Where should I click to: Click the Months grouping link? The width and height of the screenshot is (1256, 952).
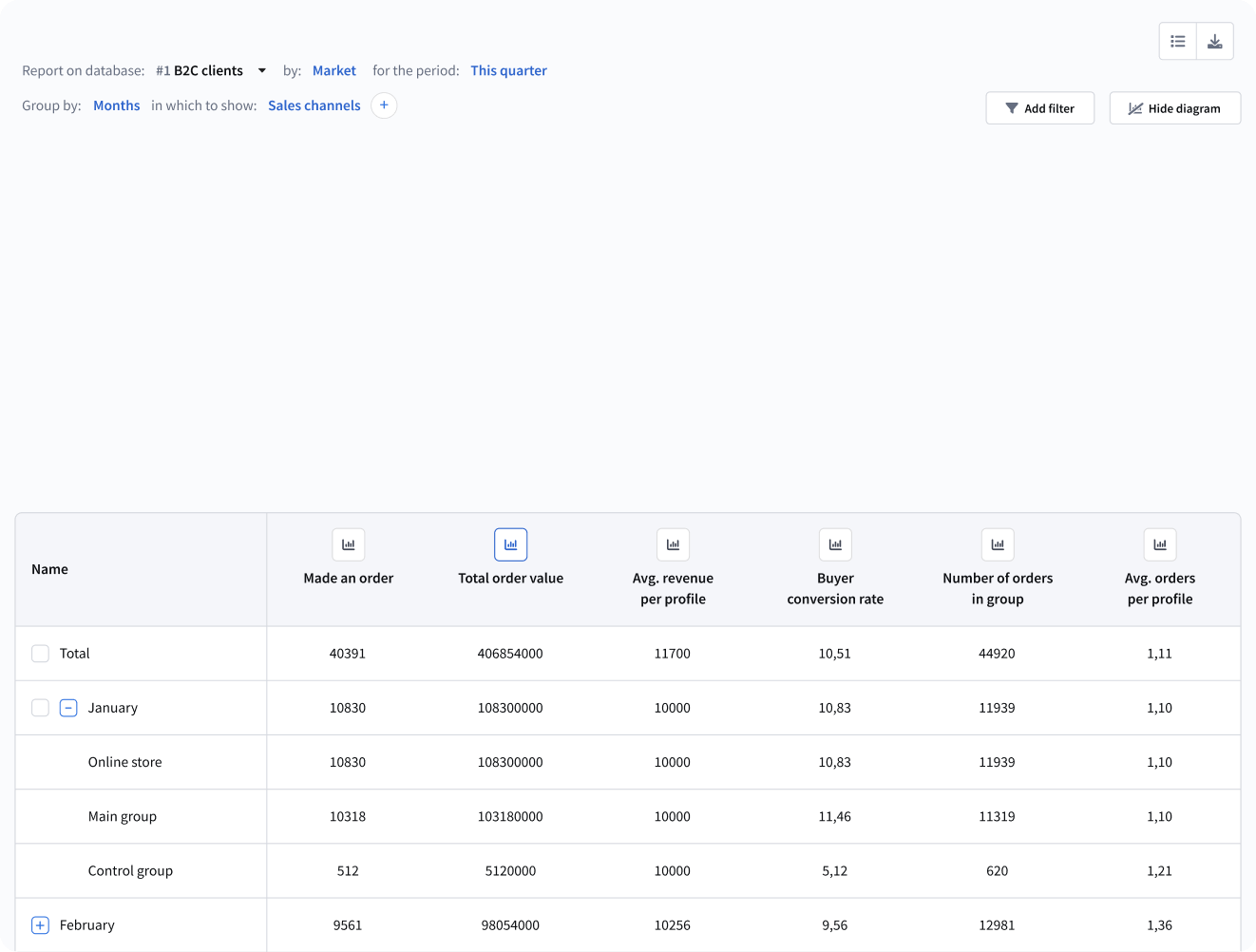pos(117,105)
